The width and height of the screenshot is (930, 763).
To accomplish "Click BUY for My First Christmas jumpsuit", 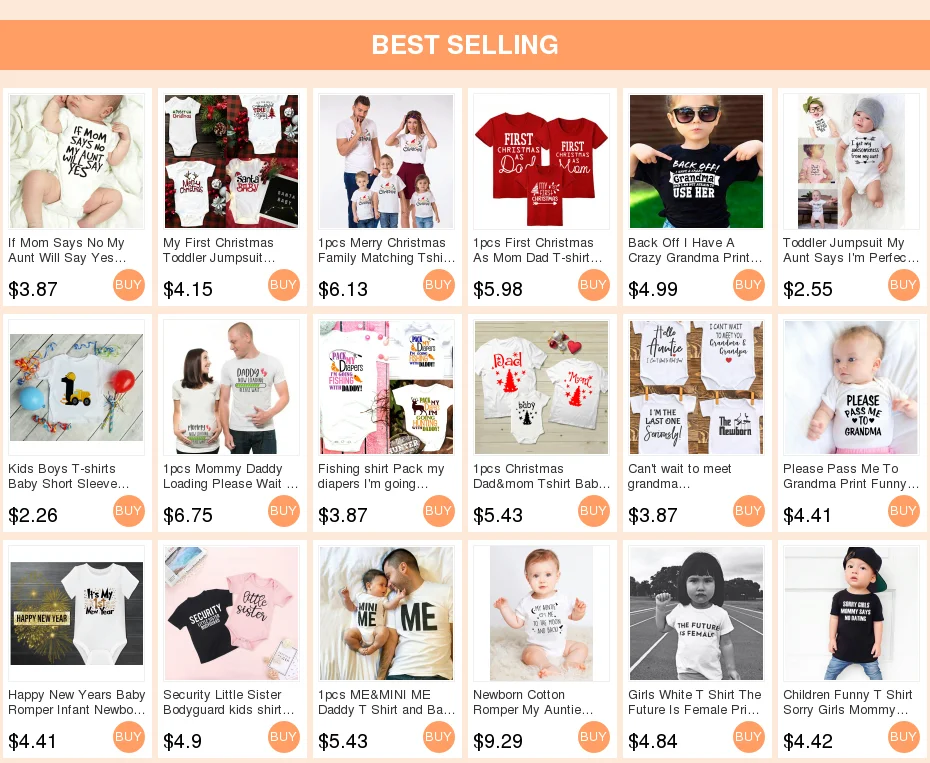I will click(x=284, y=285).
